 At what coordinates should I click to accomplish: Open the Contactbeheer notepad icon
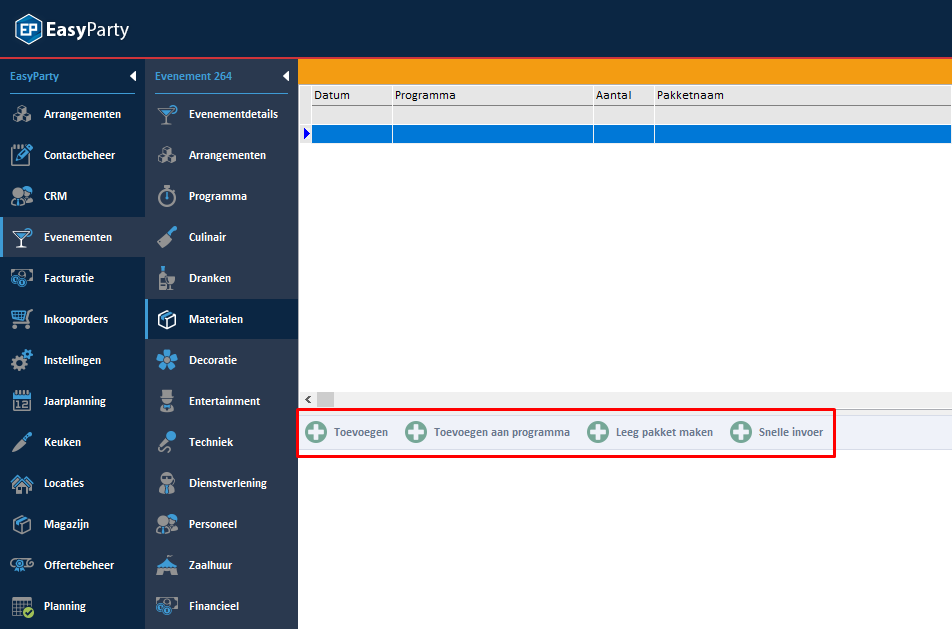pyautogui.click(x=22, y=155)
